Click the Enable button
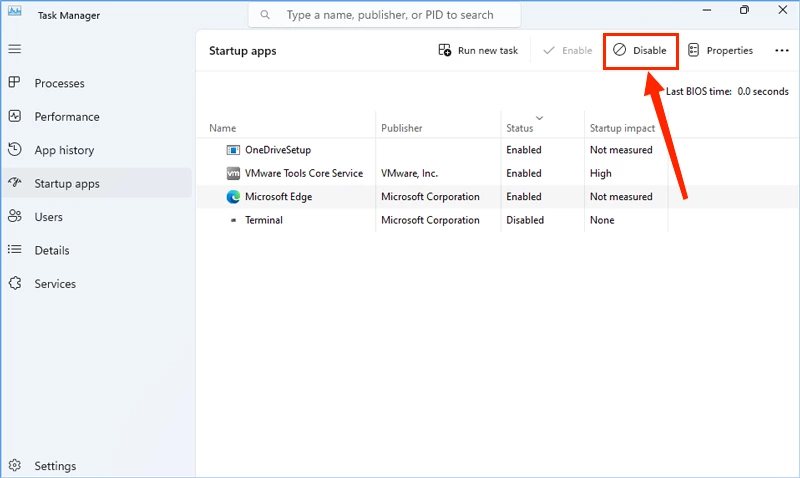Screen dimensions: 800x478 [567, 51]
